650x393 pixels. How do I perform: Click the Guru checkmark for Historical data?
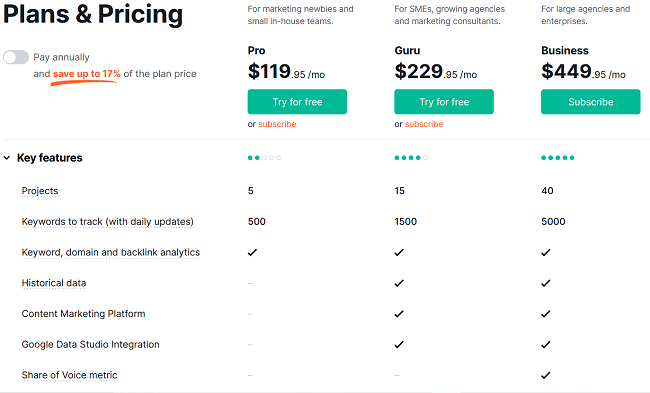click(399, 283)
